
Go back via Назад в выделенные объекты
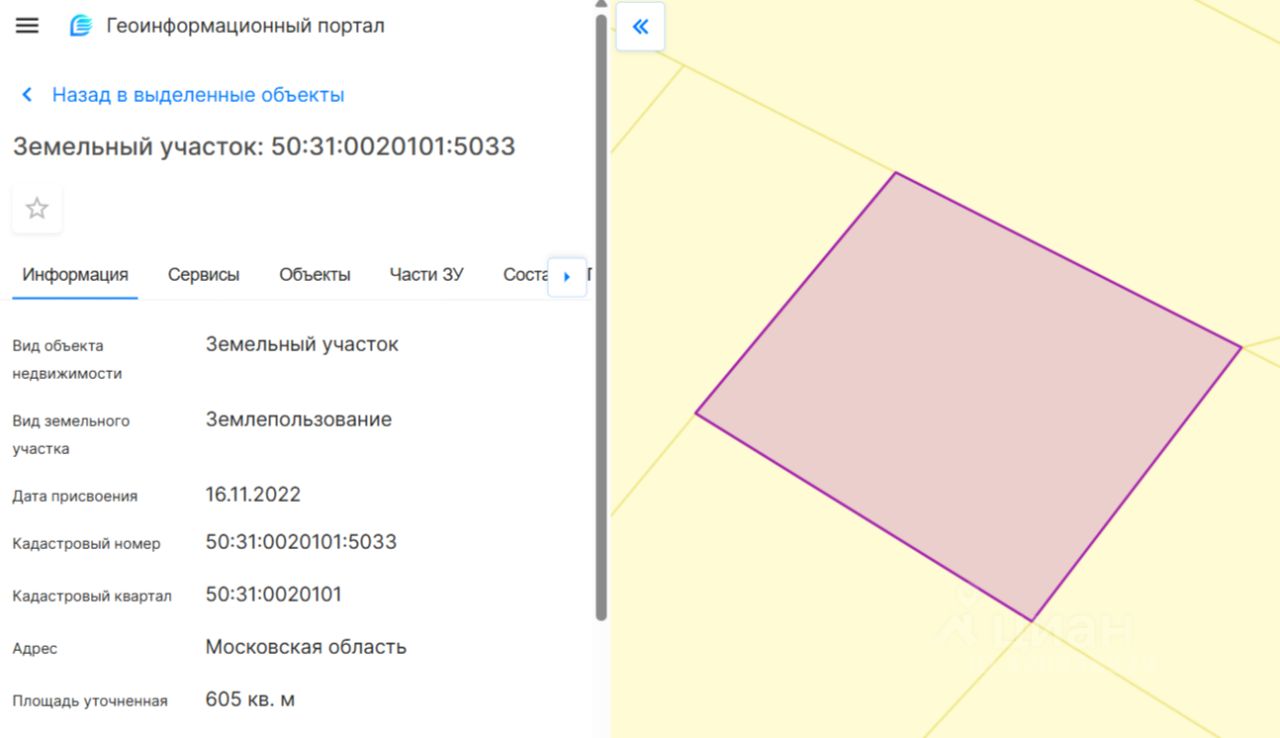pos(198,95)
